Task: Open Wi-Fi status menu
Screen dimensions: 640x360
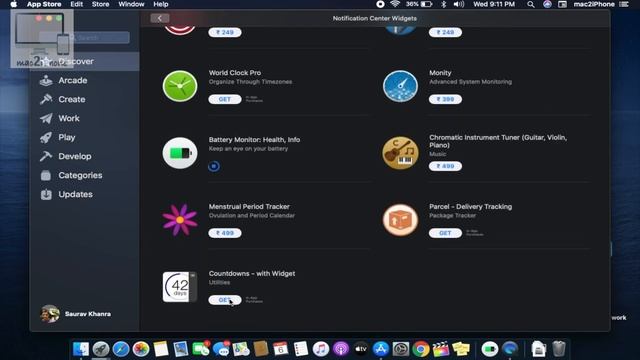Action: 395,4
